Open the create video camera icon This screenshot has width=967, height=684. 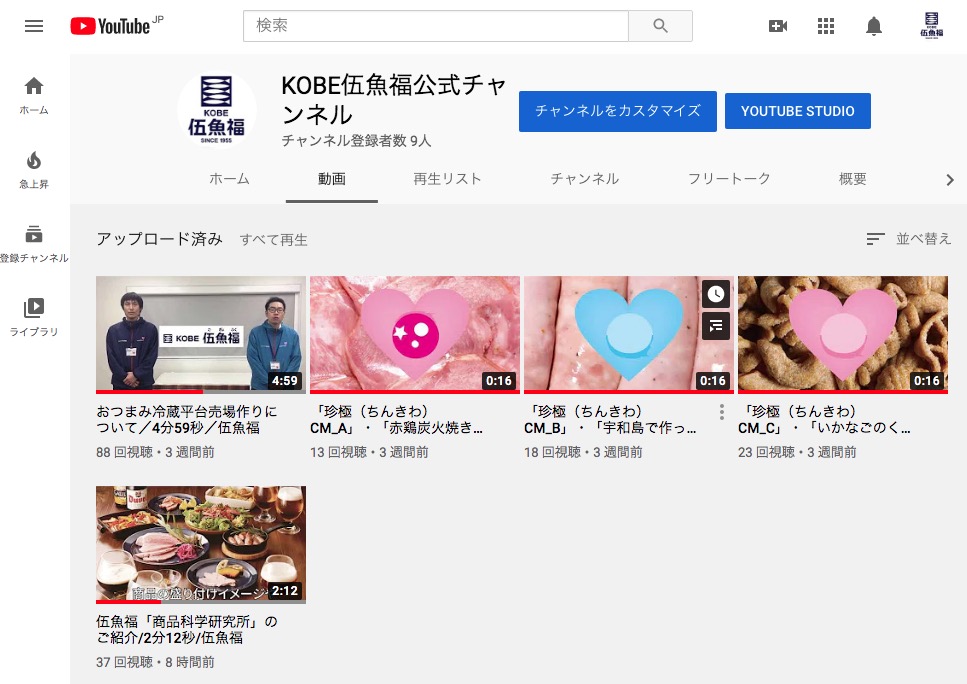pyautogui.click(x=777, y=26)
